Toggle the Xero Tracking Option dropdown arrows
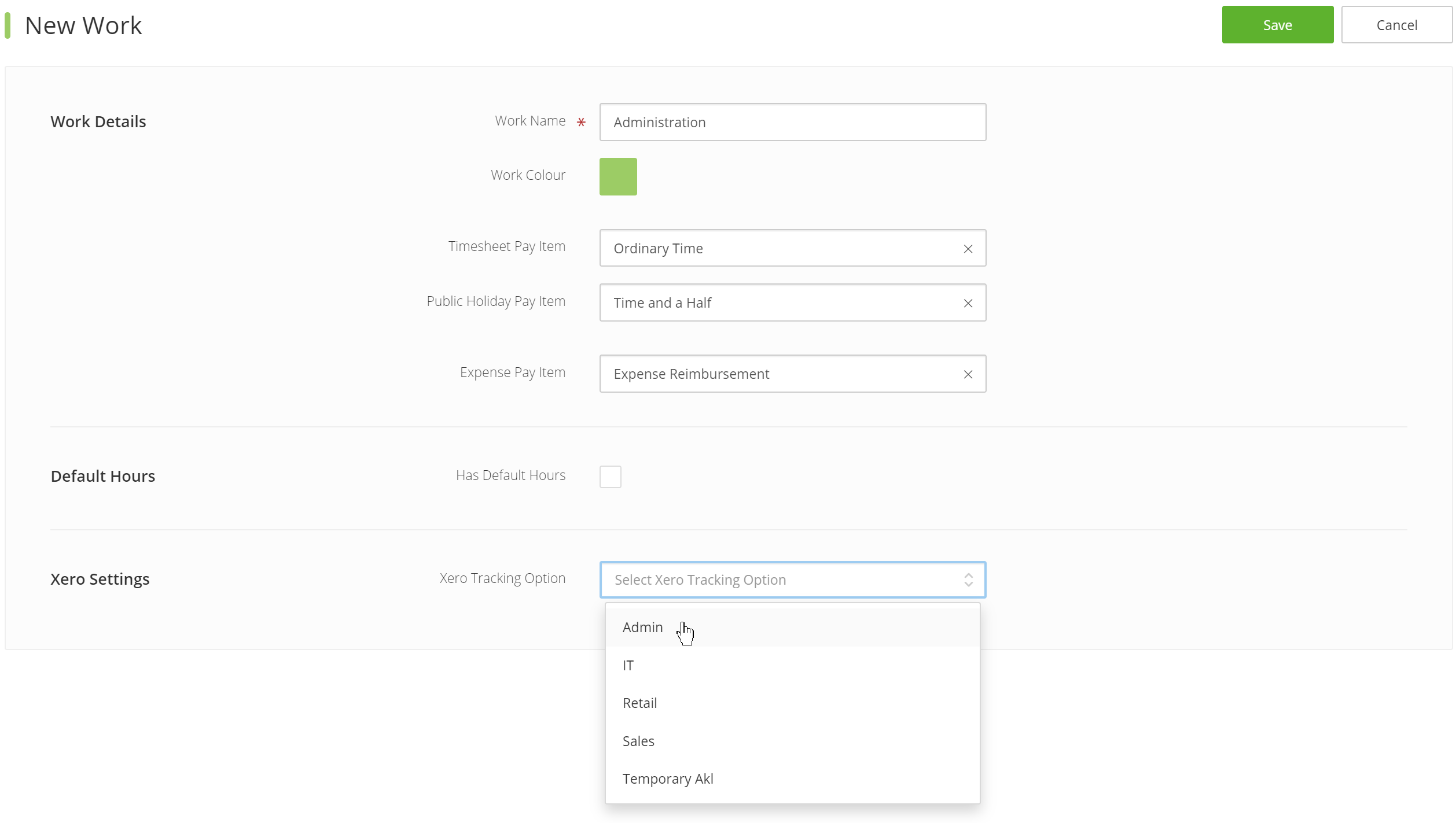The height and width of the screenshot is (823, 1456). pyautogui.click(x=968, y=580)
